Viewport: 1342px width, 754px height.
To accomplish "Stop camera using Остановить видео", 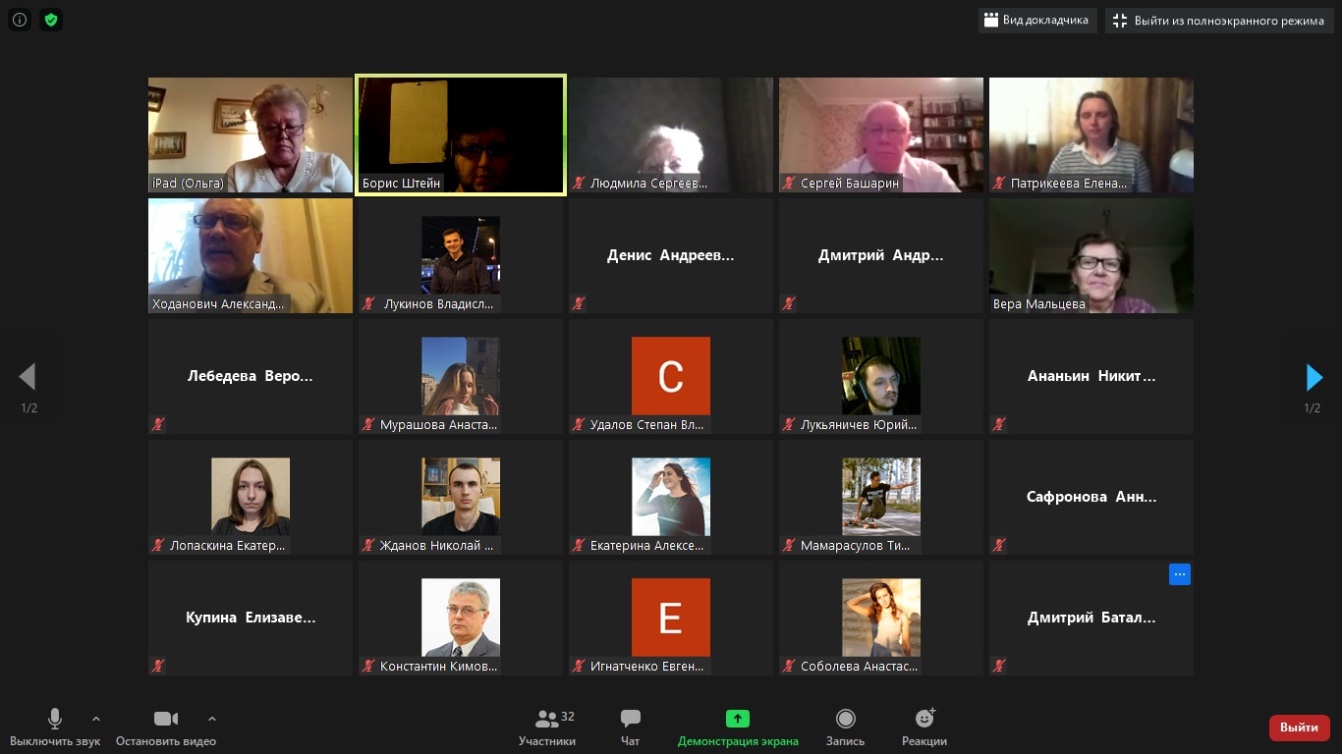I will point(165,727).
